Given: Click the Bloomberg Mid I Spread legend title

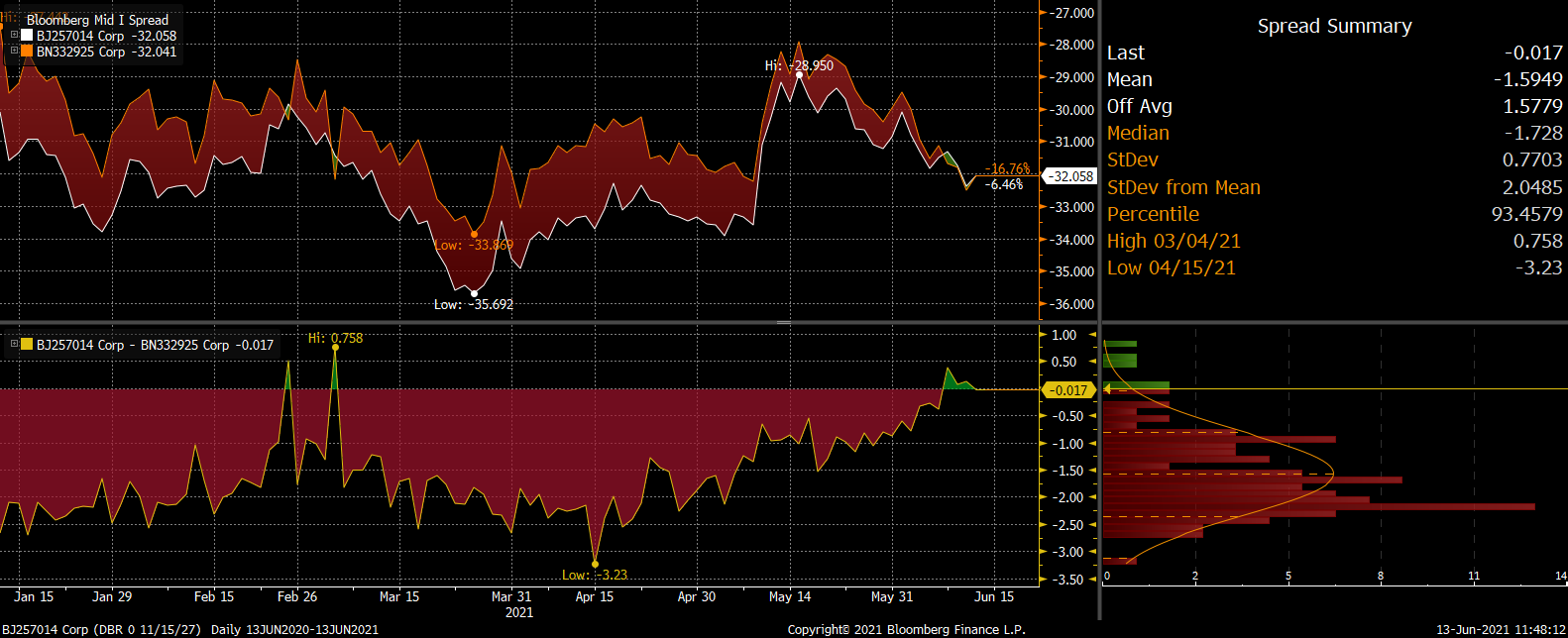Looking at the screenshot, I should click(x=97, y=20).
